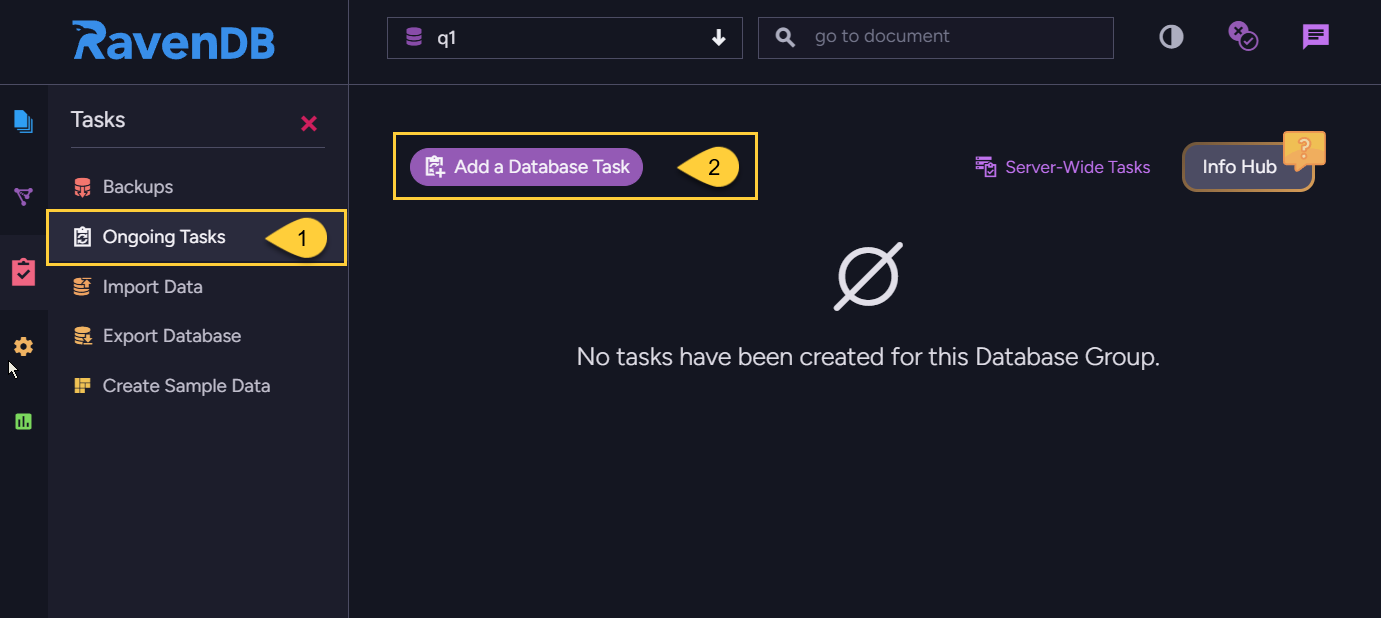Close the Tasks panel with red X
This screenshot has height=618, width=1381.
[309, 123]
